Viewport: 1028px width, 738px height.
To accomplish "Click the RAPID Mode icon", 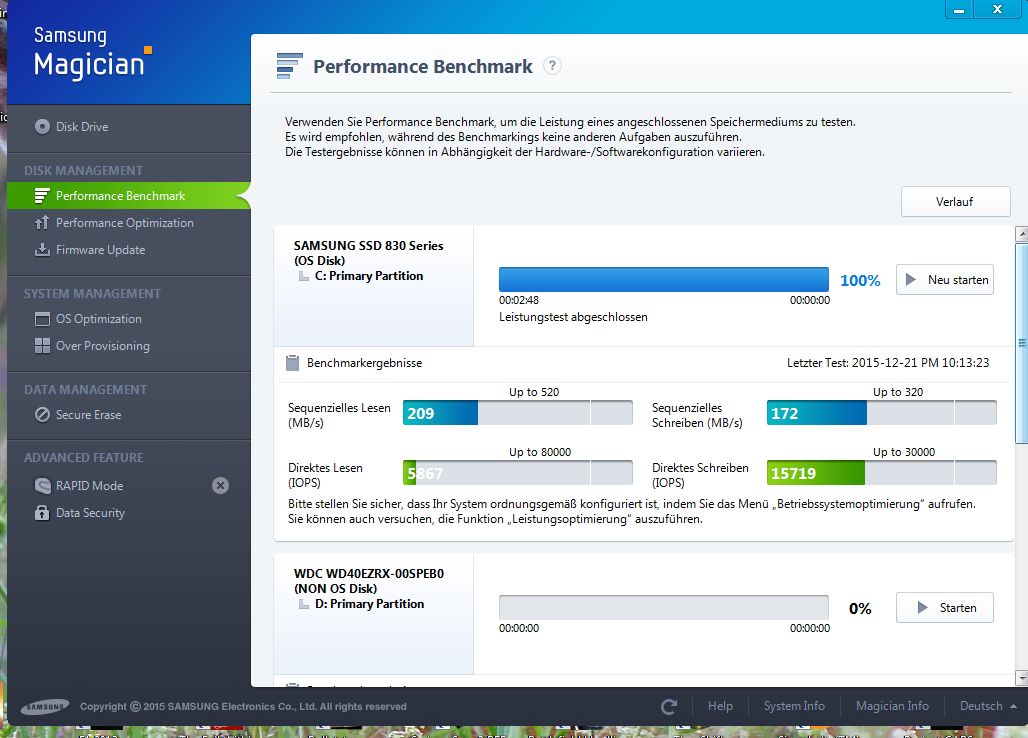I will tap(42, 486).
